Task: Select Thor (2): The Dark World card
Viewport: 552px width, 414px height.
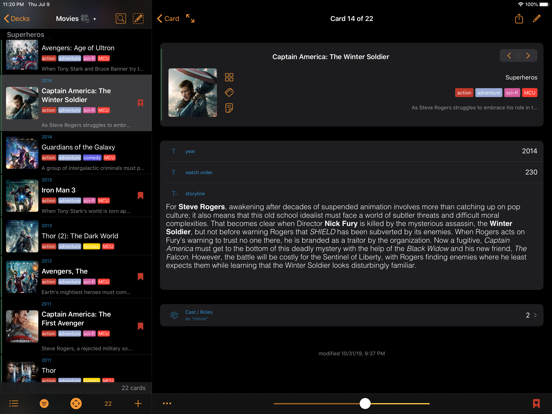Action: coord(76,237)
